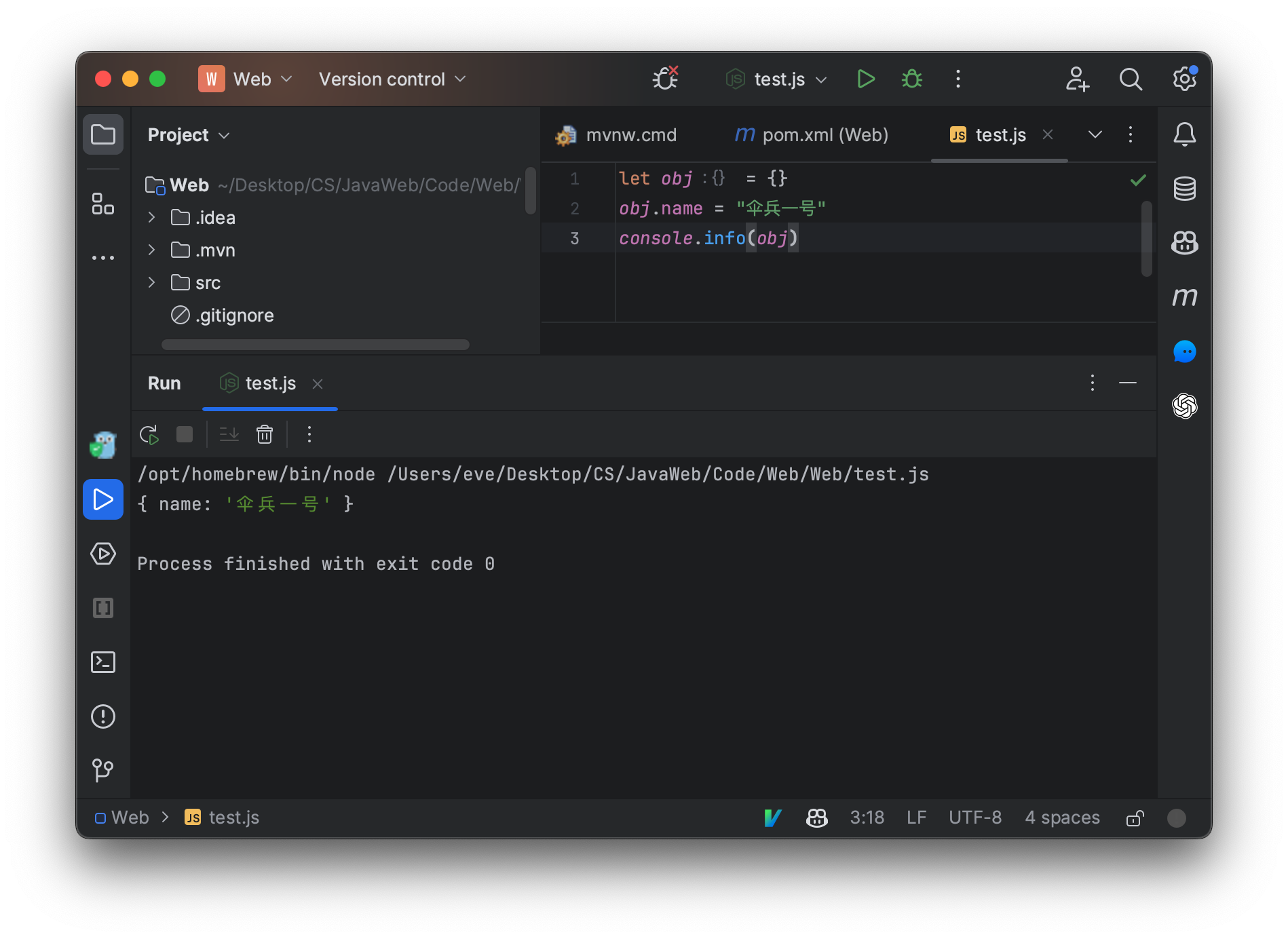The image size is (1288, 939).
Task: Open the Terminal tool window
Action: pyautogui.click(x=103, y=662)
